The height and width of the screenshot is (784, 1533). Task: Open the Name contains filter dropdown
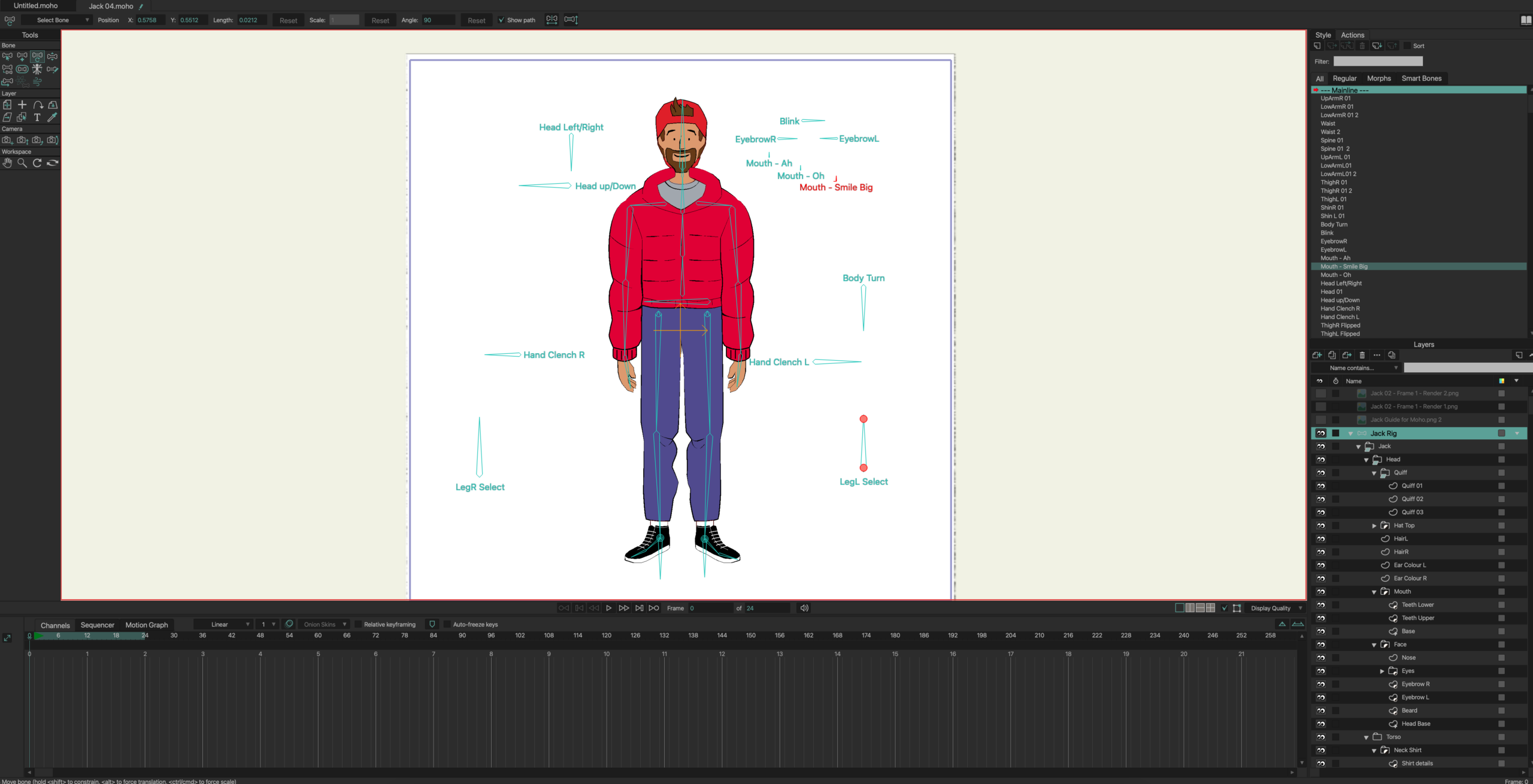point(1356,369)
